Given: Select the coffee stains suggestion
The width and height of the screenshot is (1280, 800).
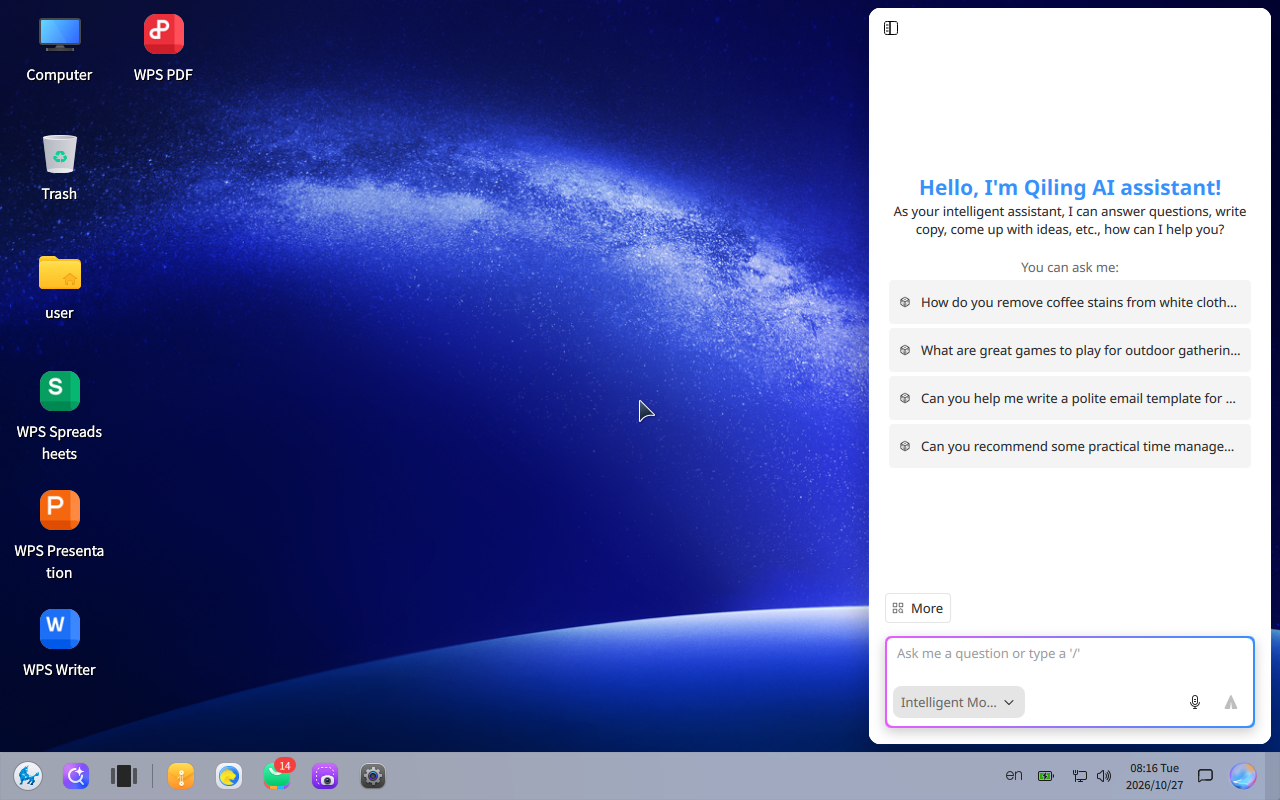Looking at the screenshot, I should tap(1070, 302).
